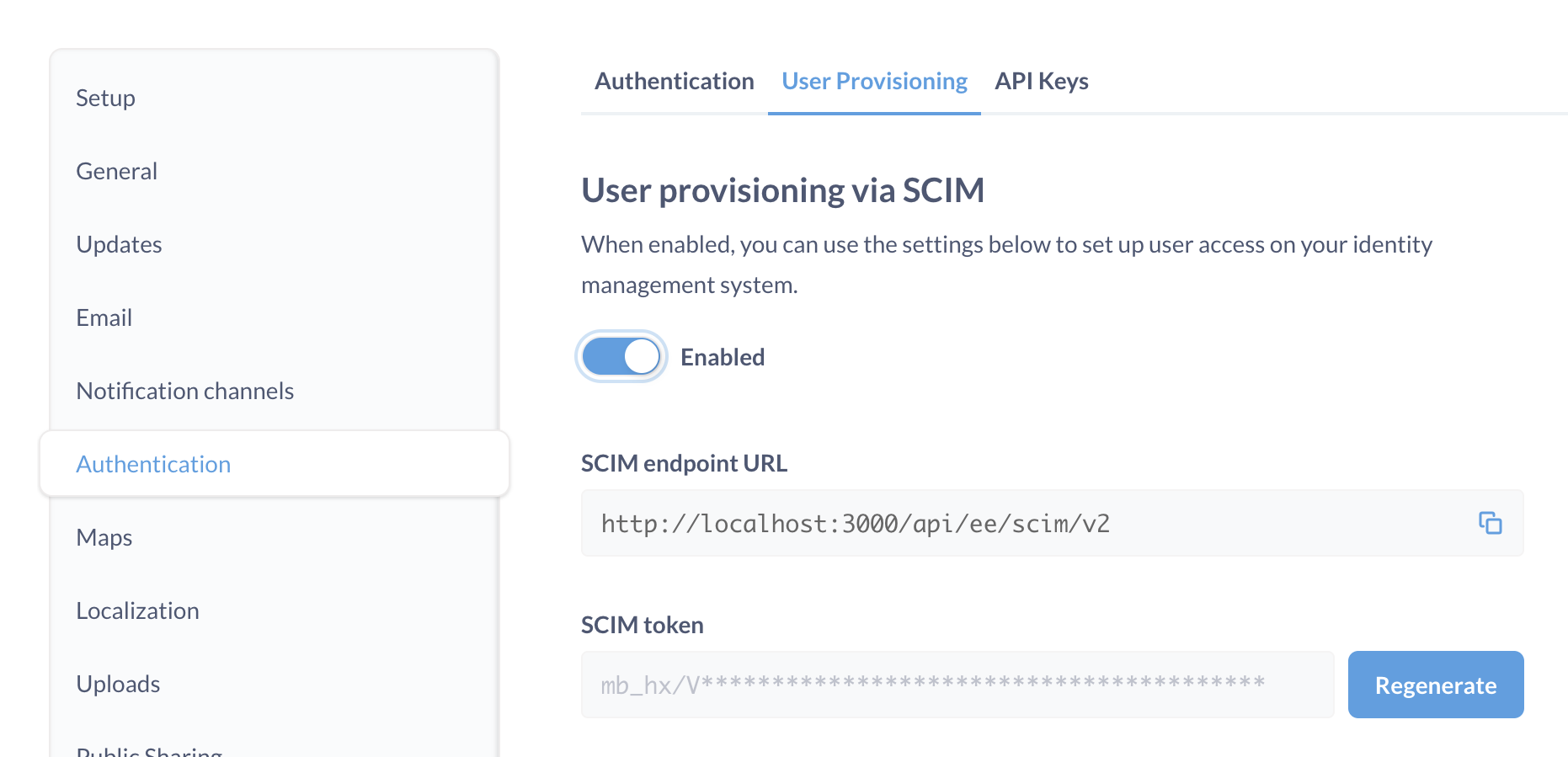This screenshot has width=1568, height=757.
Task: Open Setup in the settings sidebar
Action: (x=105, y=99)
